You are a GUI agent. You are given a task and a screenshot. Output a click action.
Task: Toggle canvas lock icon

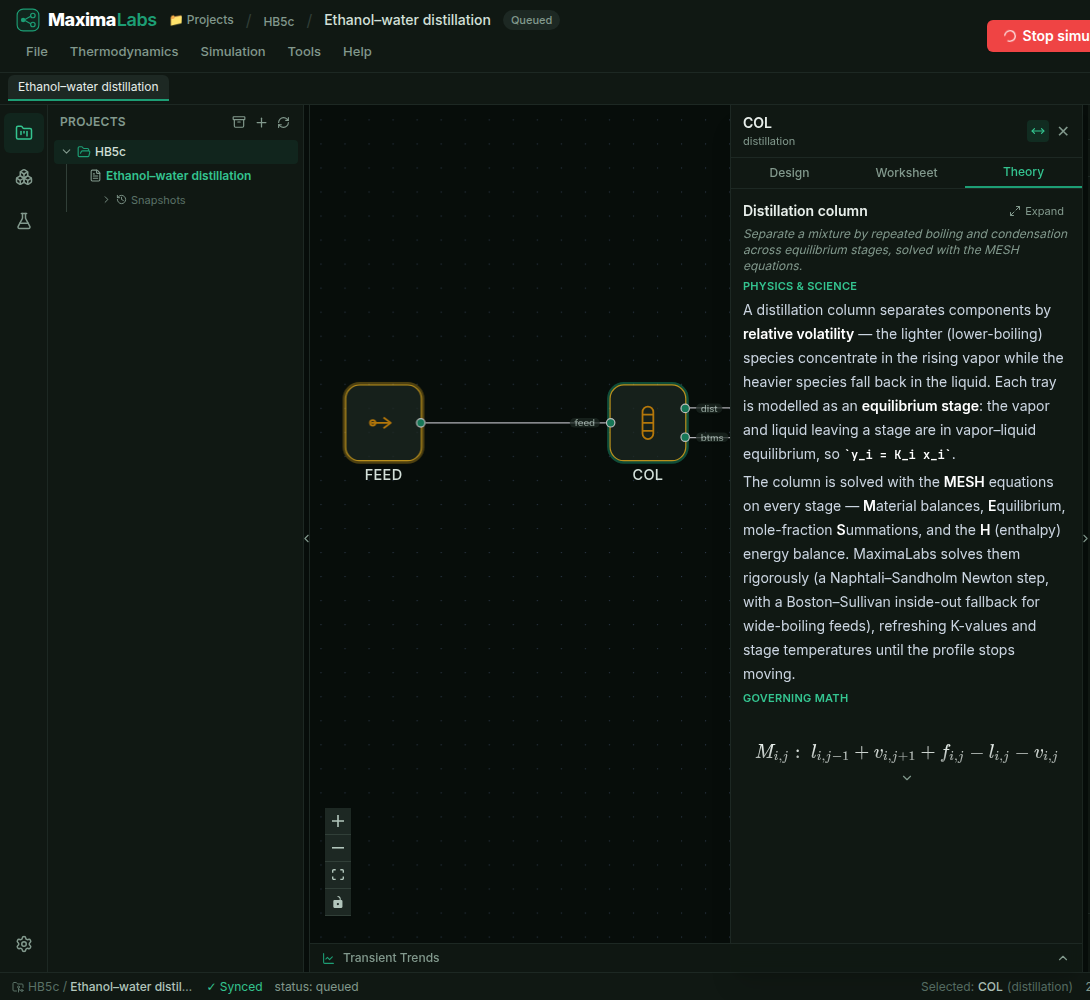(x=338, y=902)
